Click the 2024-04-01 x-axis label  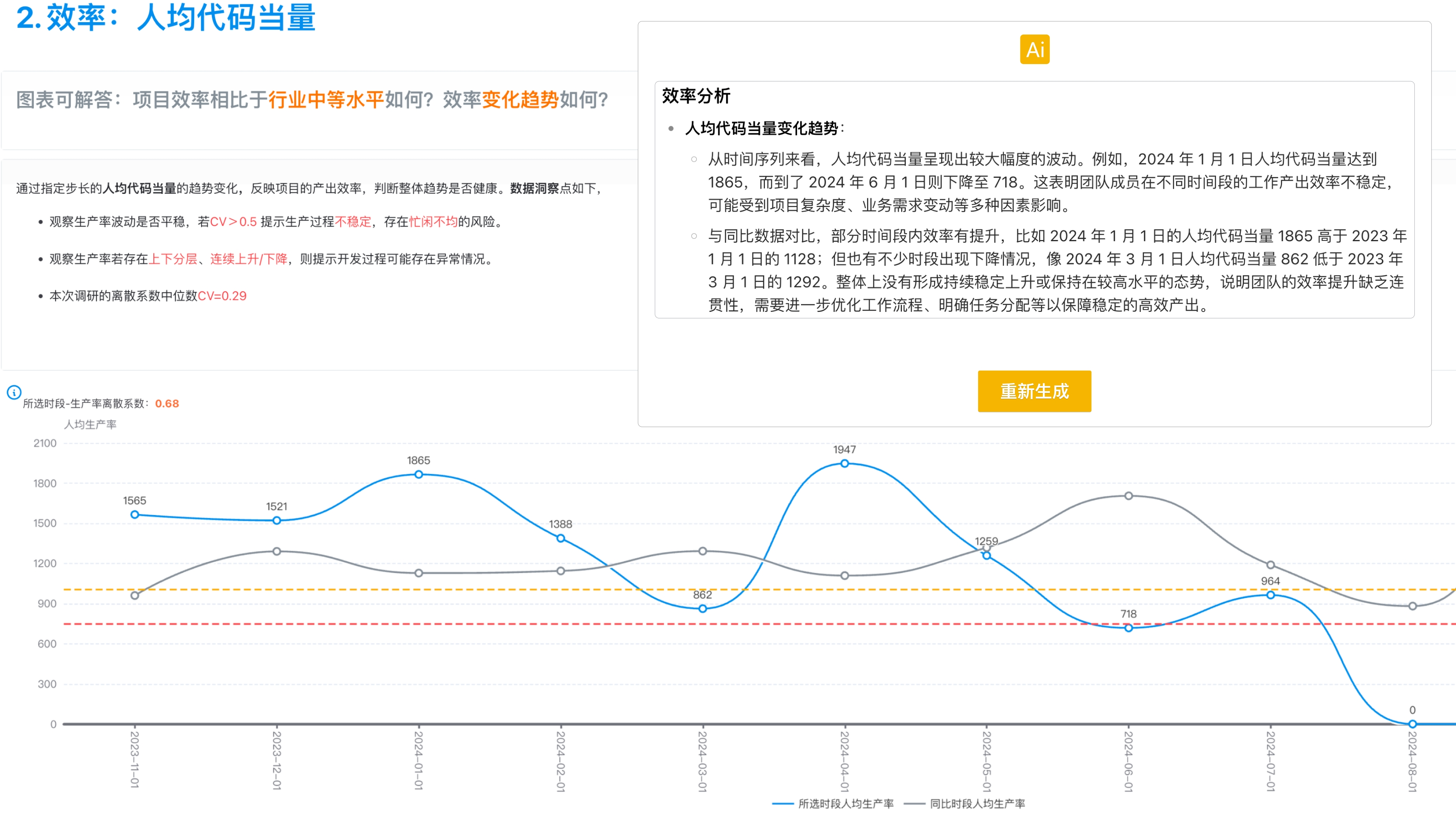844,761
